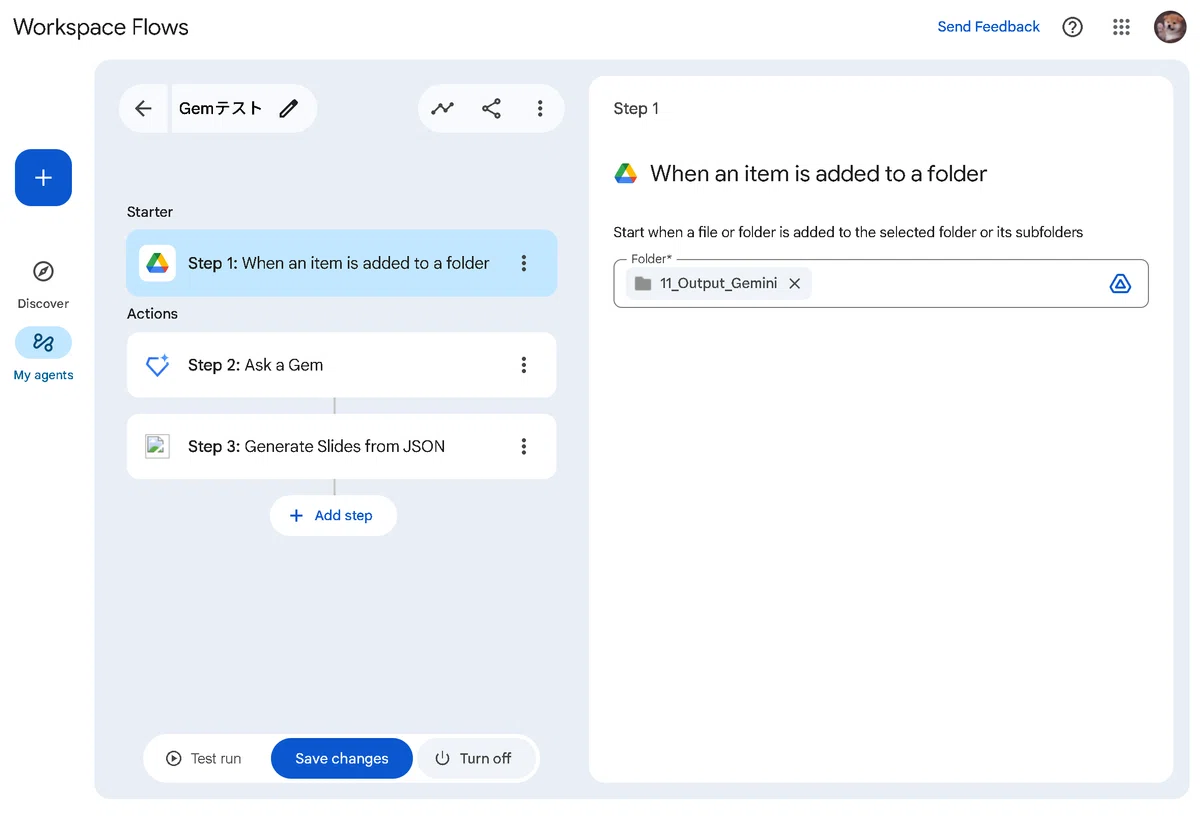Select Step 2: Ask a Gem

(x=341, y=365)
